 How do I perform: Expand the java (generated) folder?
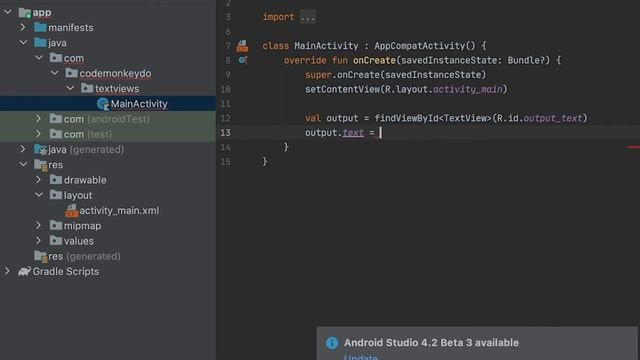[23, 149]
